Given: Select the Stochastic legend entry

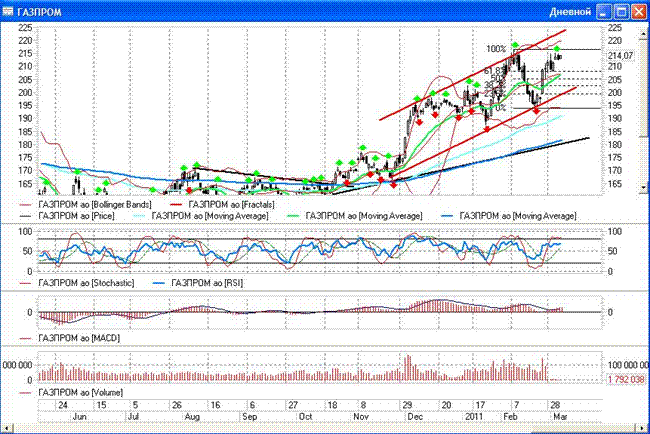Looking at the screenshot, I should (77, 283).
